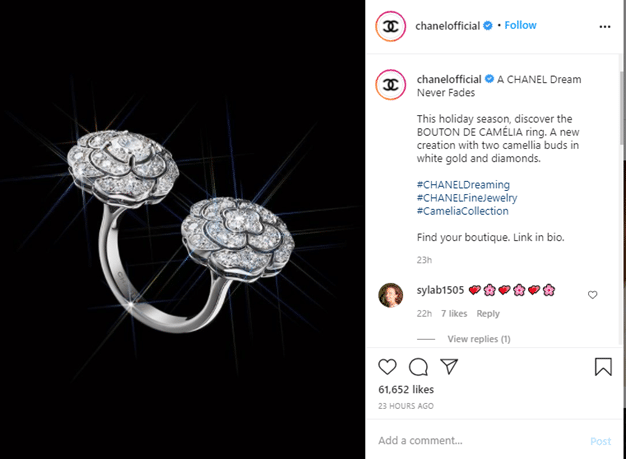Click the diamond ring photo
Image resolution: width=626 pixels, height=459 pixels.
pos(182,230)
